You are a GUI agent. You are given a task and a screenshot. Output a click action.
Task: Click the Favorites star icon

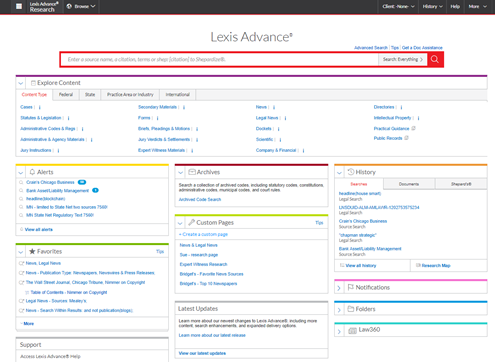pos(32,251)
